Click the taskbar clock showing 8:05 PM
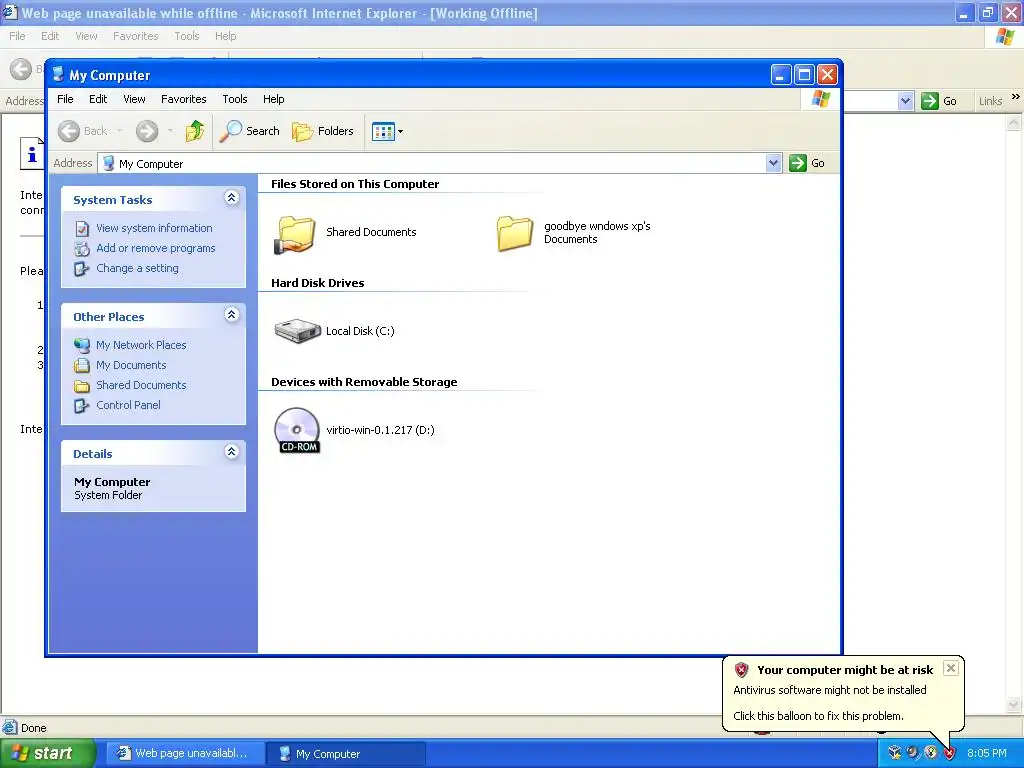 tap(986, 754)
